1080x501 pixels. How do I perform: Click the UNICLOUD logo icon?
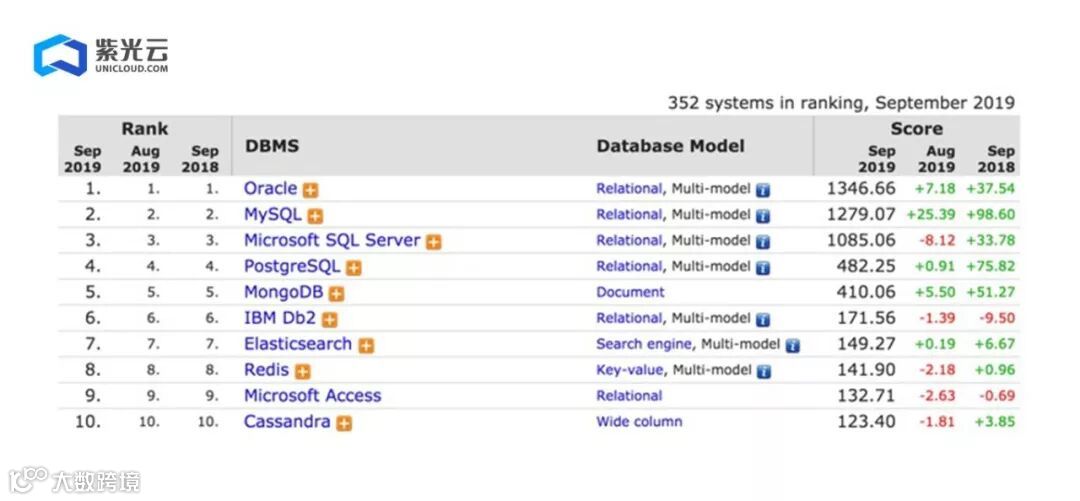point(59,56)
